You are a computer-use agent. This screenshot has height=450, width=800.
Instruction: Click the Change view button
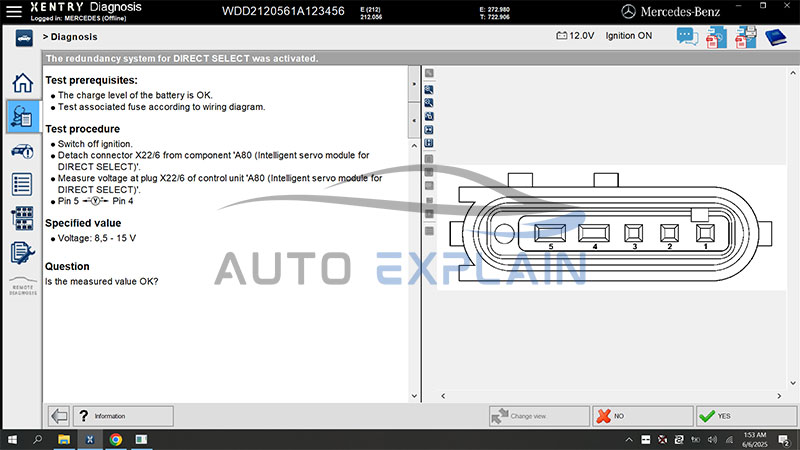pos(539,416)
